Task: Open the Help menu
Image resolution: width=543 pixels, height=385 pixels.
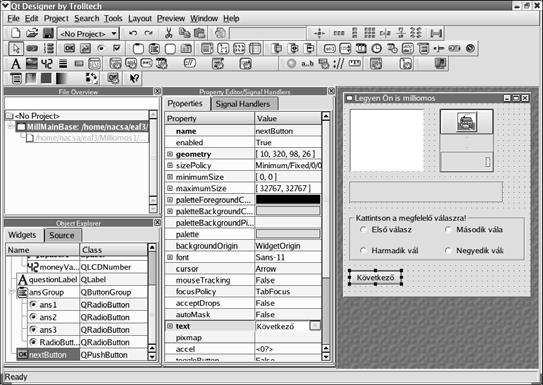Action: [231, 18]
